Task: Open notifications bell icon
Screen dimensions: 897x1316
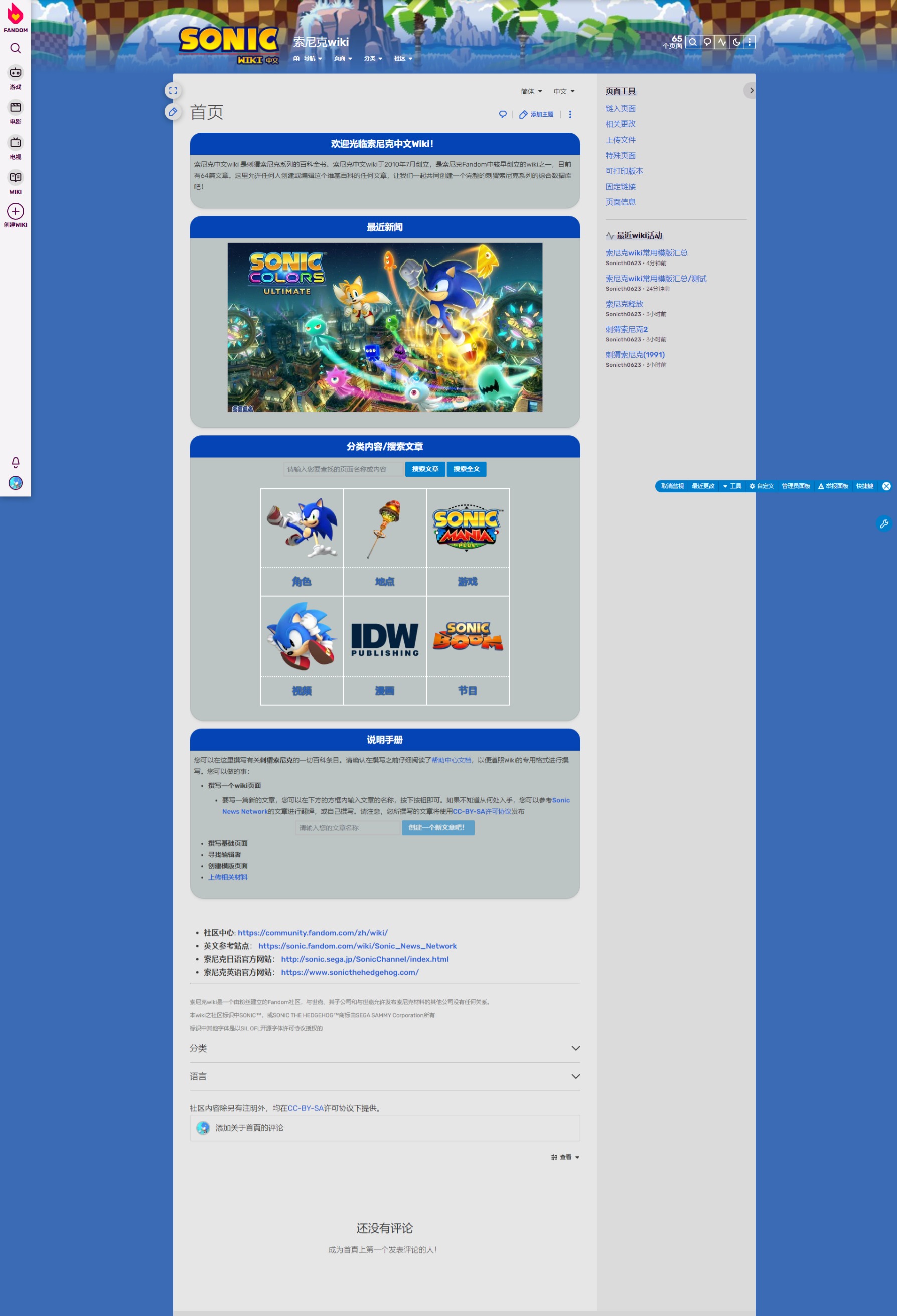Action: click(15, 462)
